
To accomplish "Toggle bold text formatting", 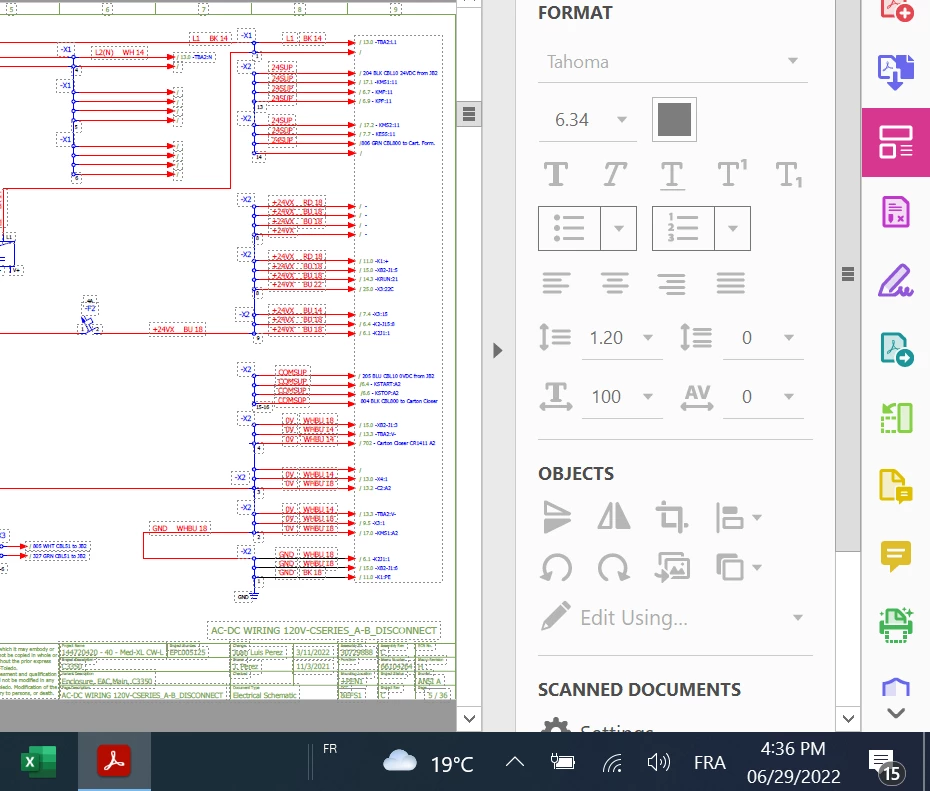I will pos(556,174).
